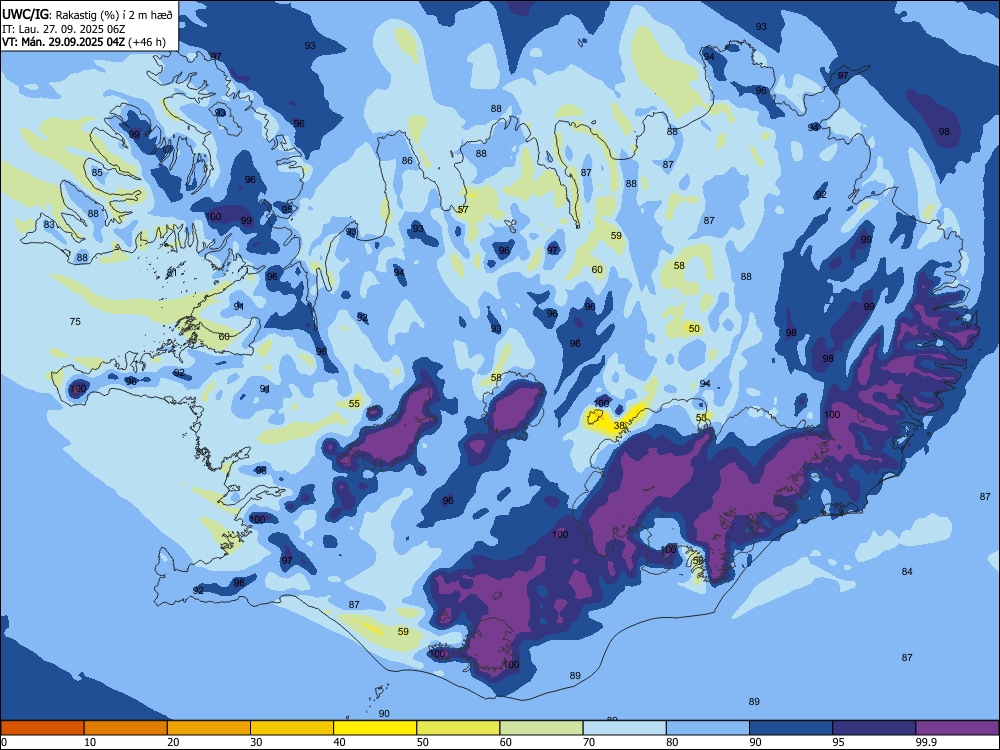Click the light green 60–70 legend swatch

[x=541, y=728]
